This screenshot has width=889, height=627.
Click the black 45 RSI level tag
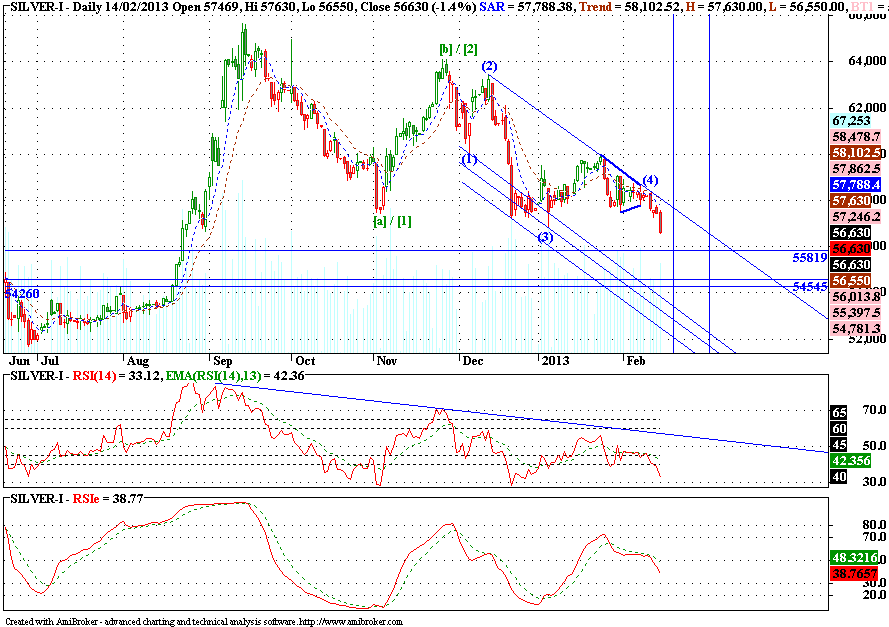point(839,445)
